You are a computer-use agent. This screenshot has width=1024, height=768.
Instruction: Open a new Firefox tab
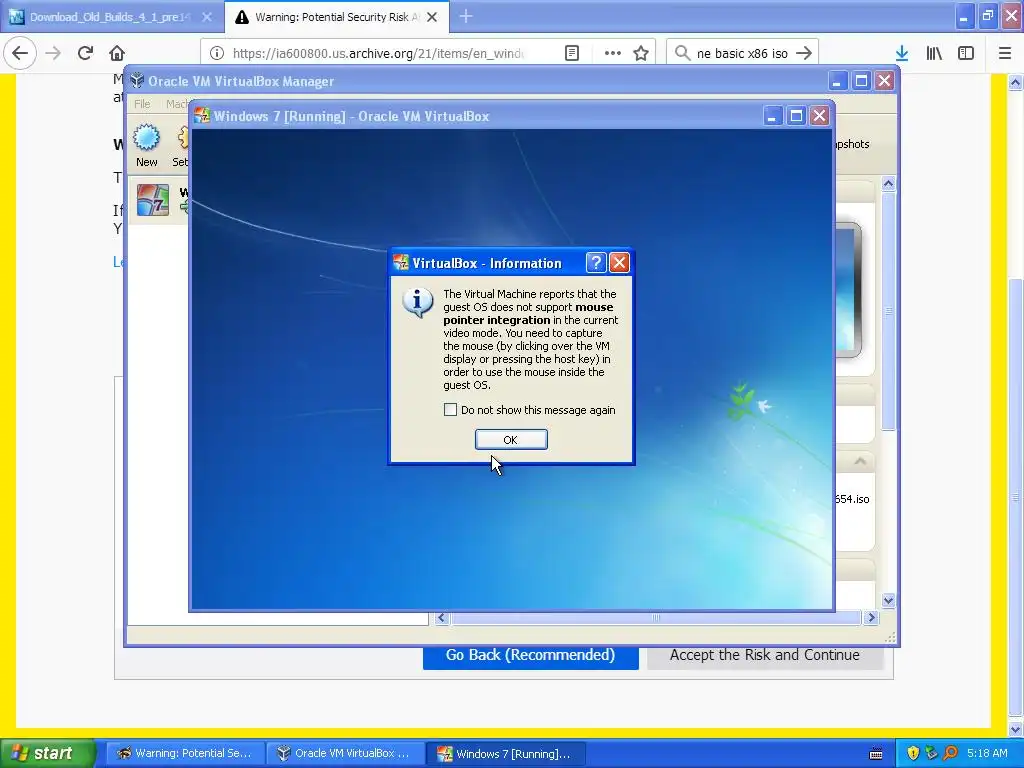click(x=466, y=17)
